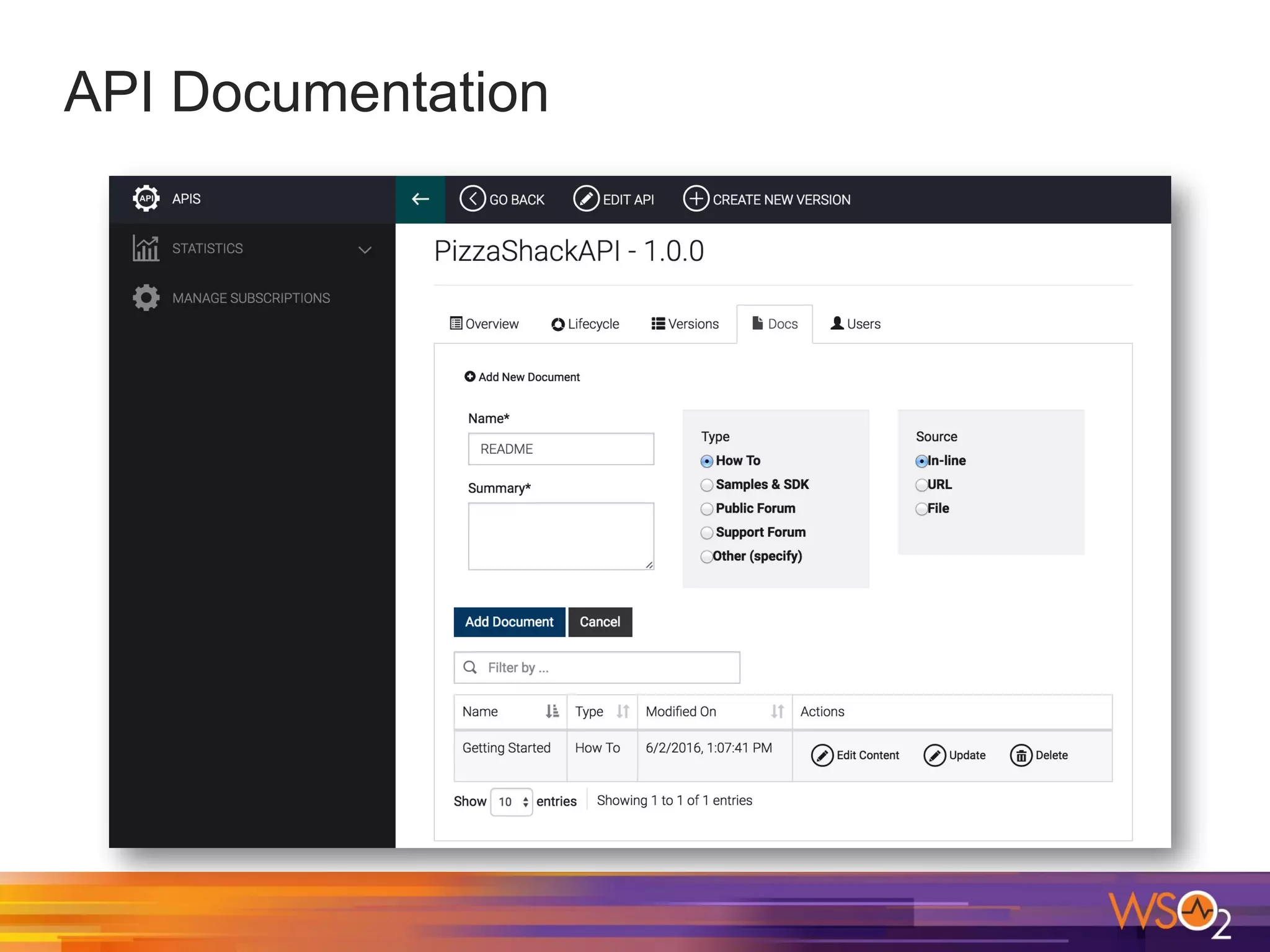Click the GO BACK link
This screenshot has height=952, width=1270.
502,199
